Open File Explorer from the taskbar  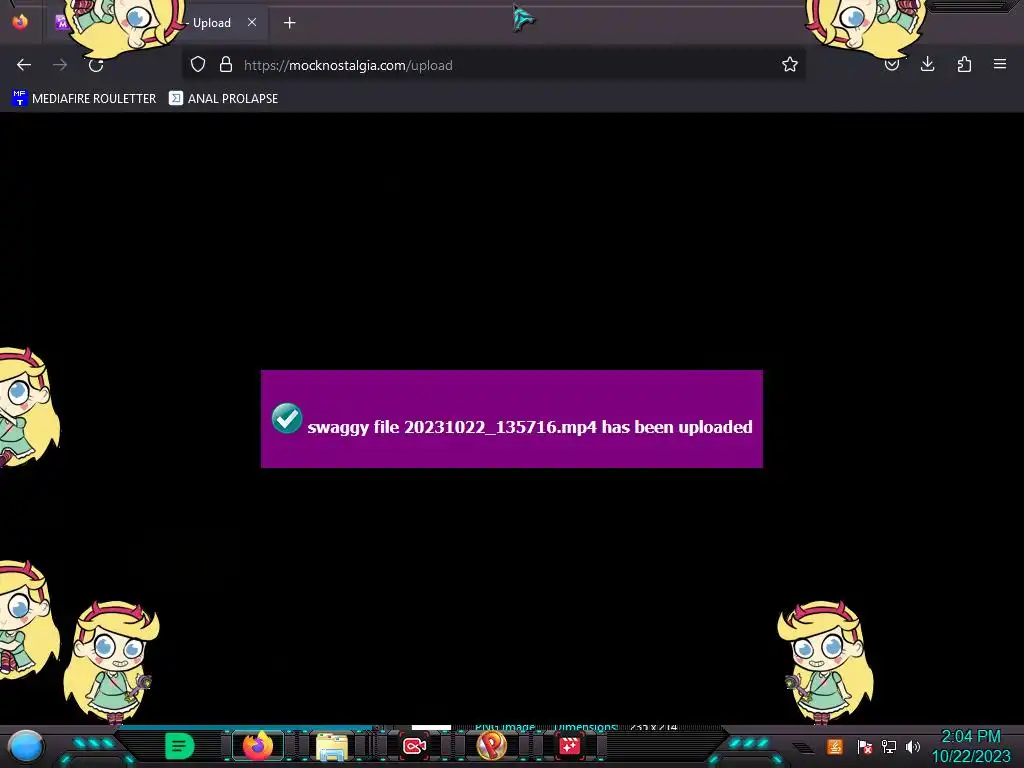[x=332, y=746]
